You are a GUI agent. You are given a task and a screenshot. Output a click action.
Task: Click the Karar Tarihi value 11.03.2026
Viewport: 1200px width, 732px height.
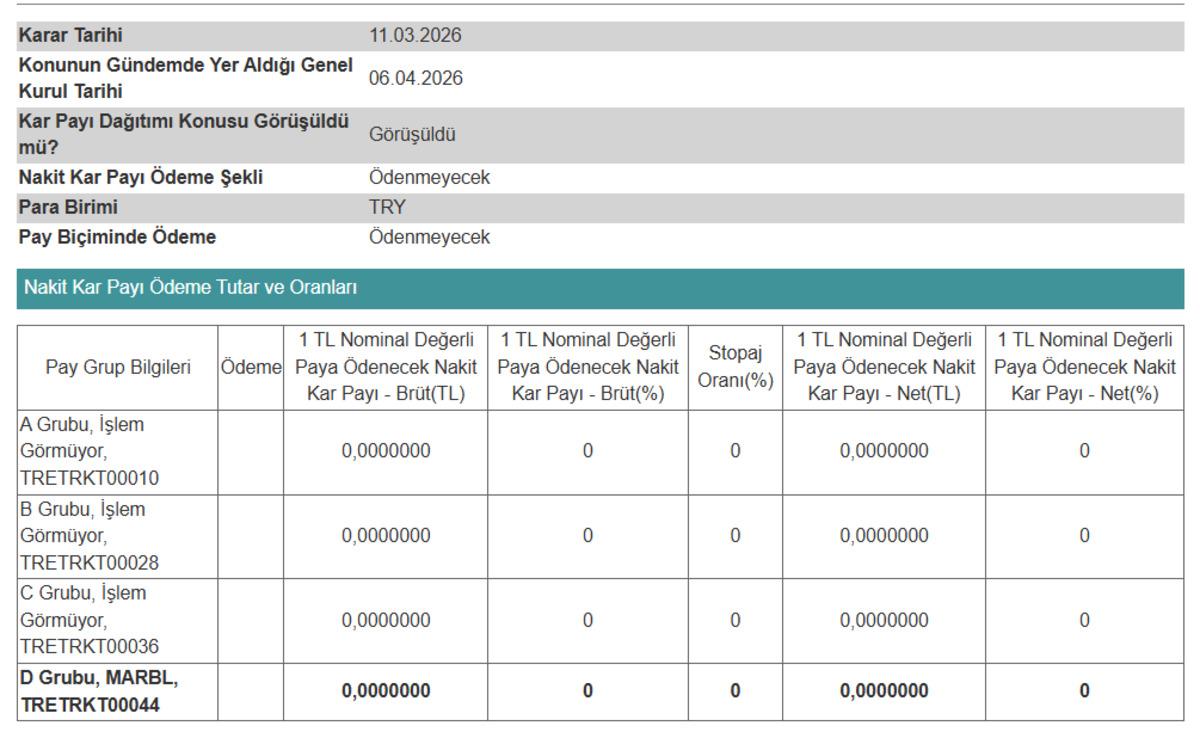click(x=415, y=36)
